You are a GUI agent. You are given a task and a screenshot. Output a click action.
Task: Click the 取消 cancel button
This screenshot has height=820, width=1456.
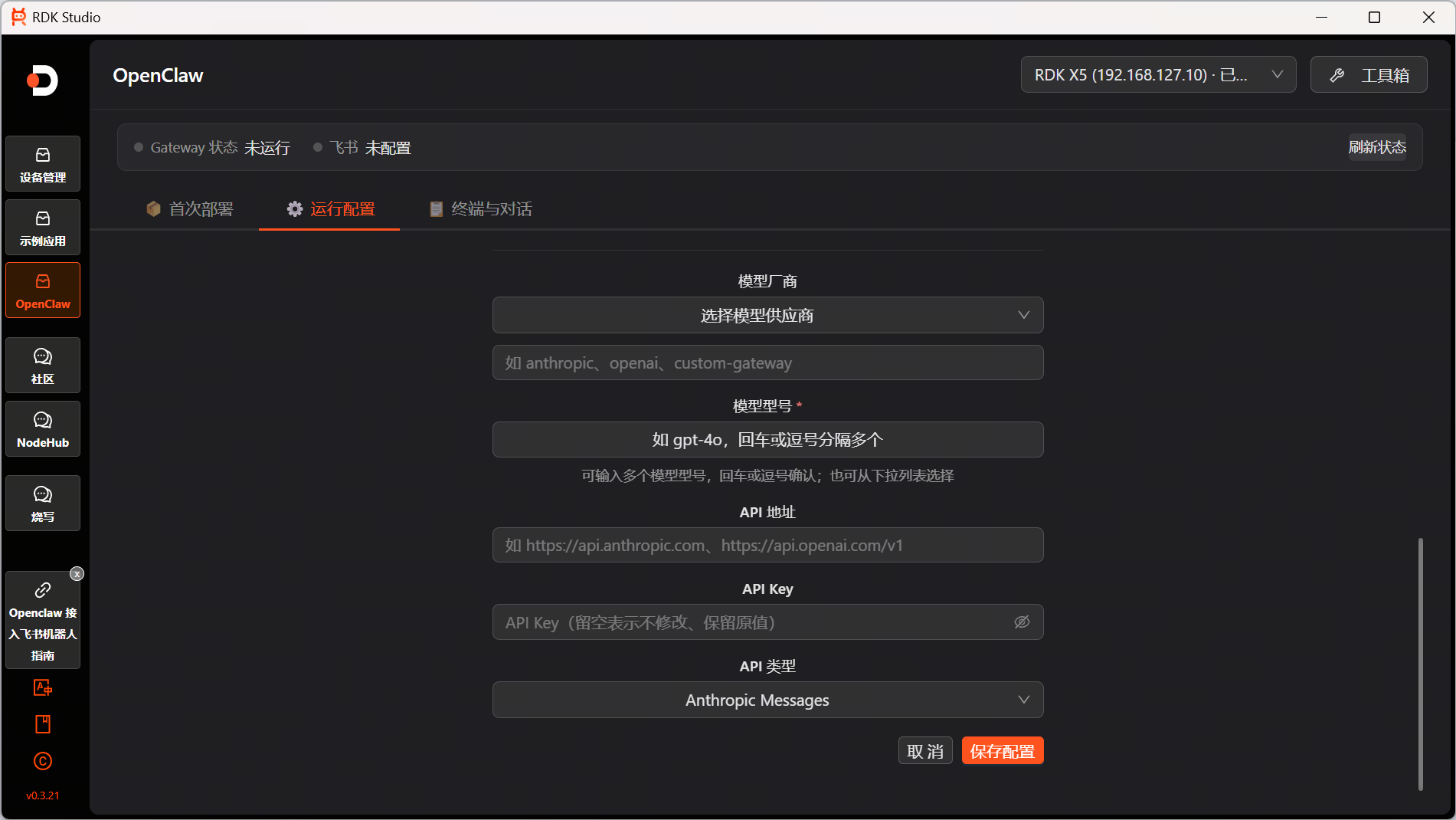pos(925,751)
